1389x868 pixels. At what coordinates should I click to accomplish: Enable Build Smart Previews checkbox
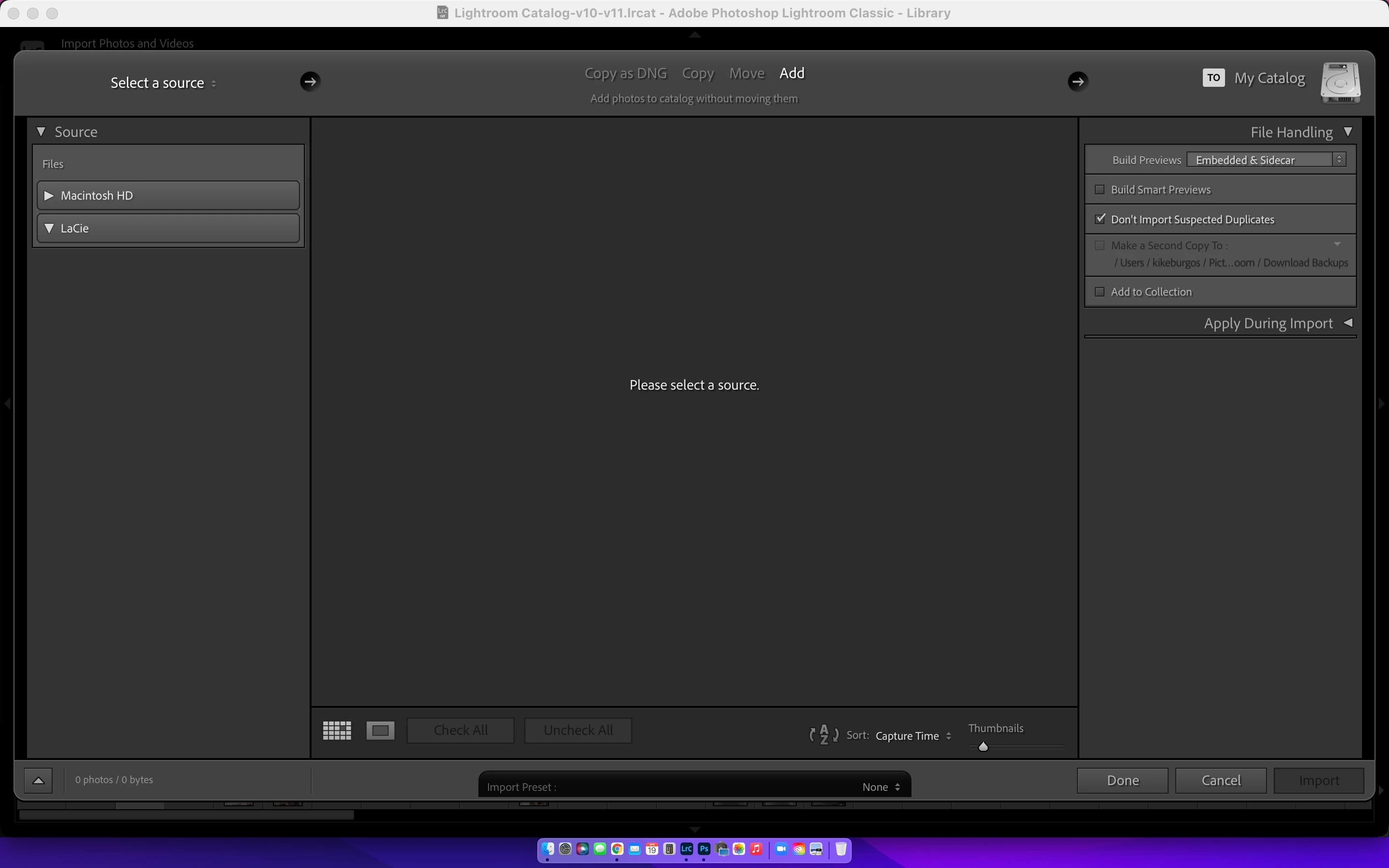coord(1100,190)
